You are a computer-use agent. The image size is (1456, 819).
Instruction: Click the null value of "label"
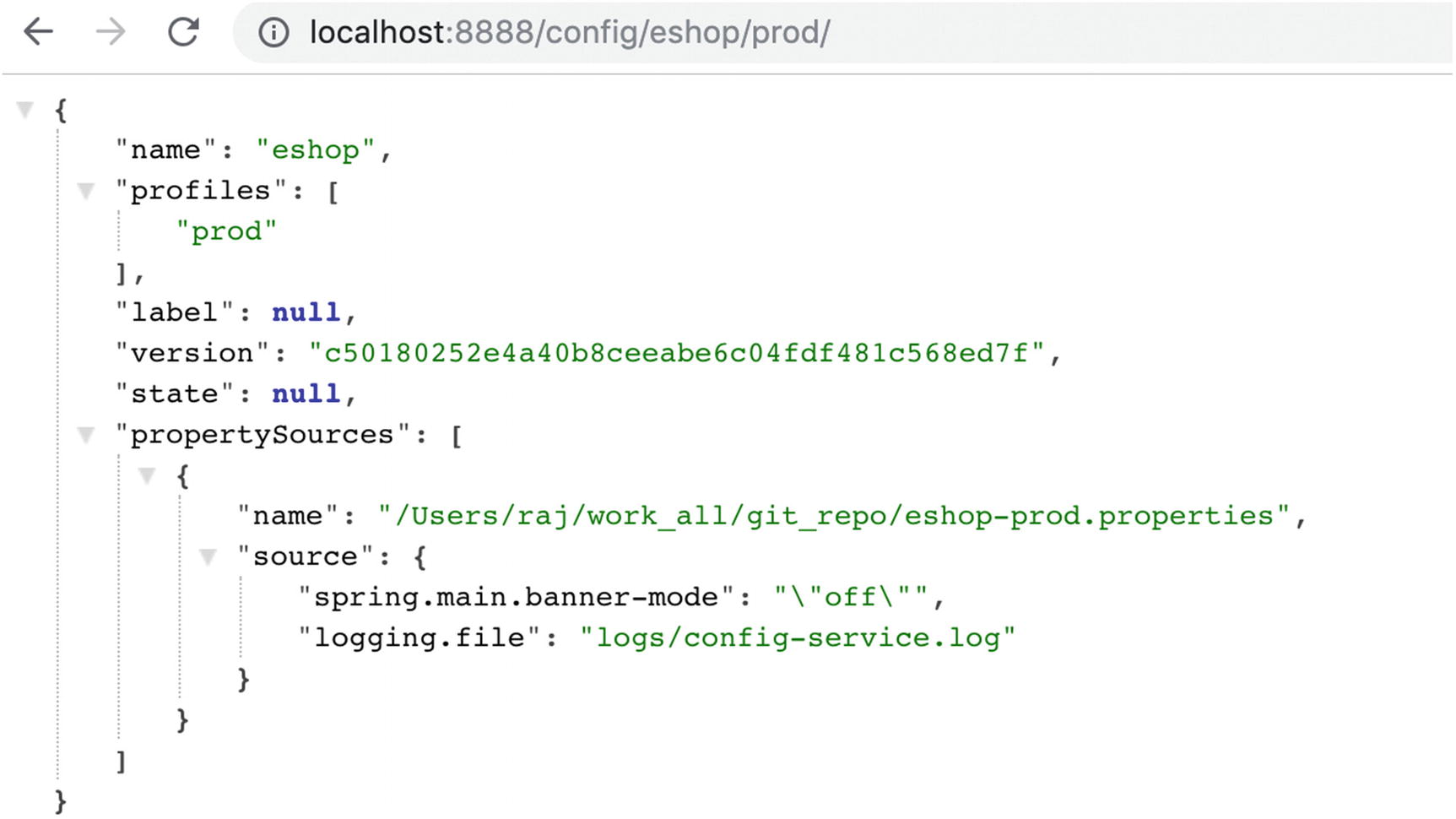pos(306,312)
